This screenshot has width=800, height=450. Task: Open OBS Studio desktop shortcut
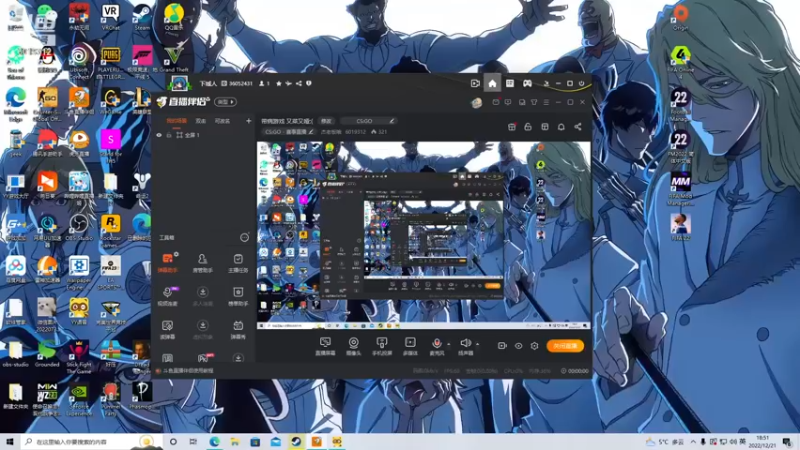pos(79,227)
